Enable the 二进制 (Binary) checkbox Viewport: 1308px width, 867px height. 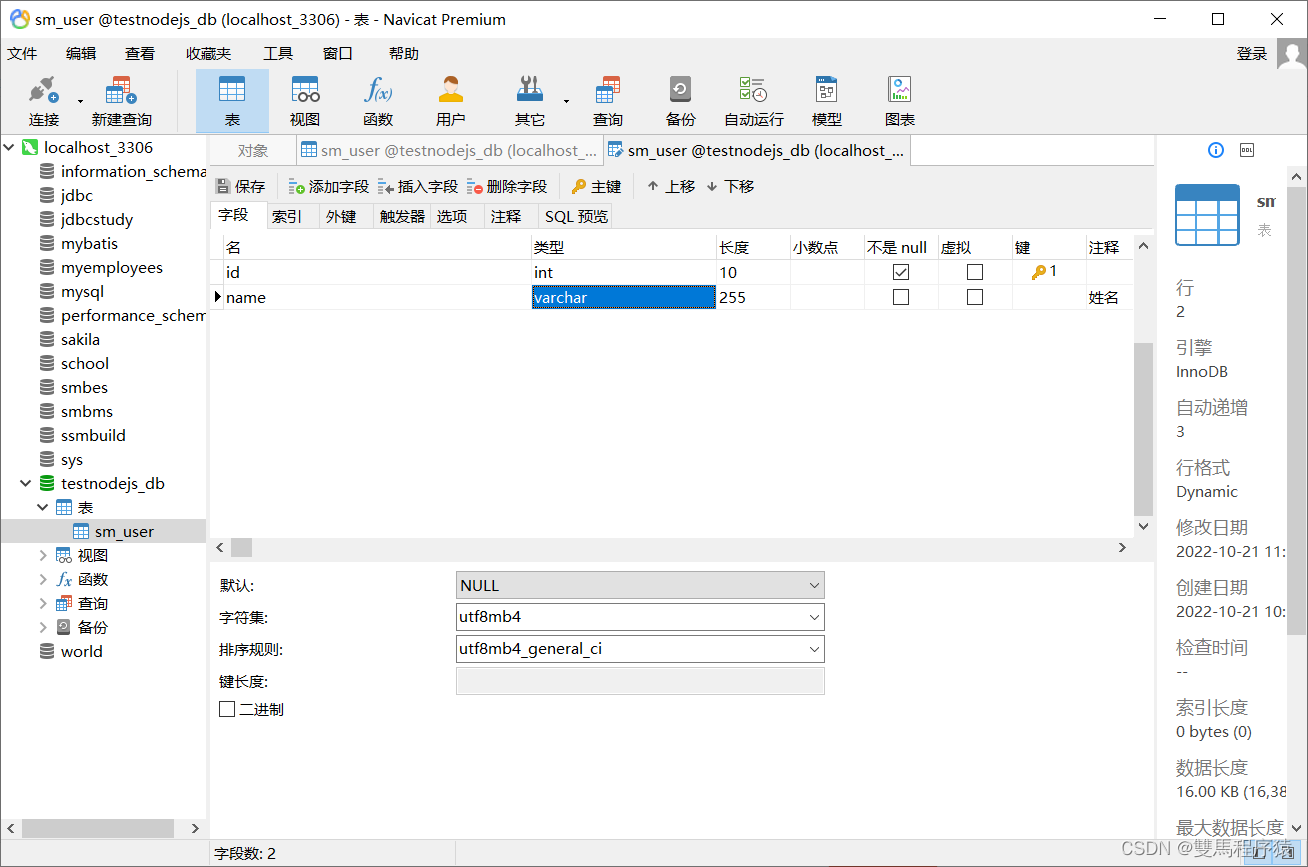point(227,709)
